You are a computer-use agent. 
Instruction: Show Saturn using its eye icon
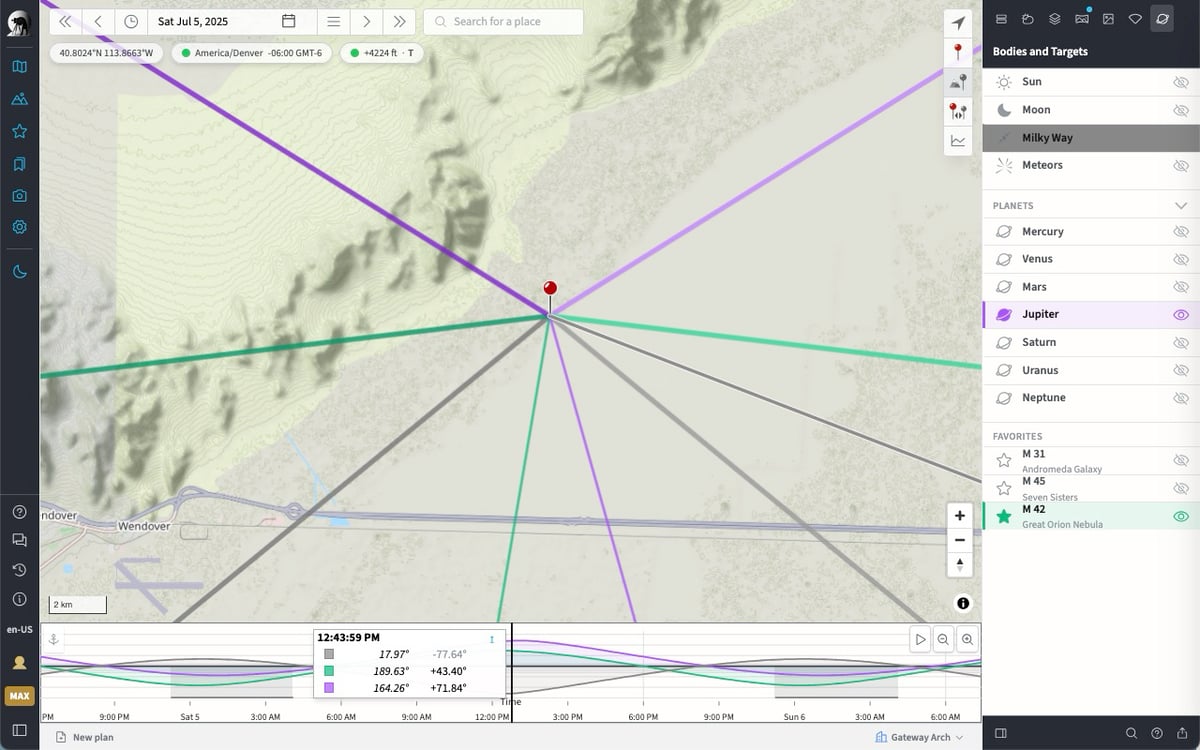coord(1180,343)
